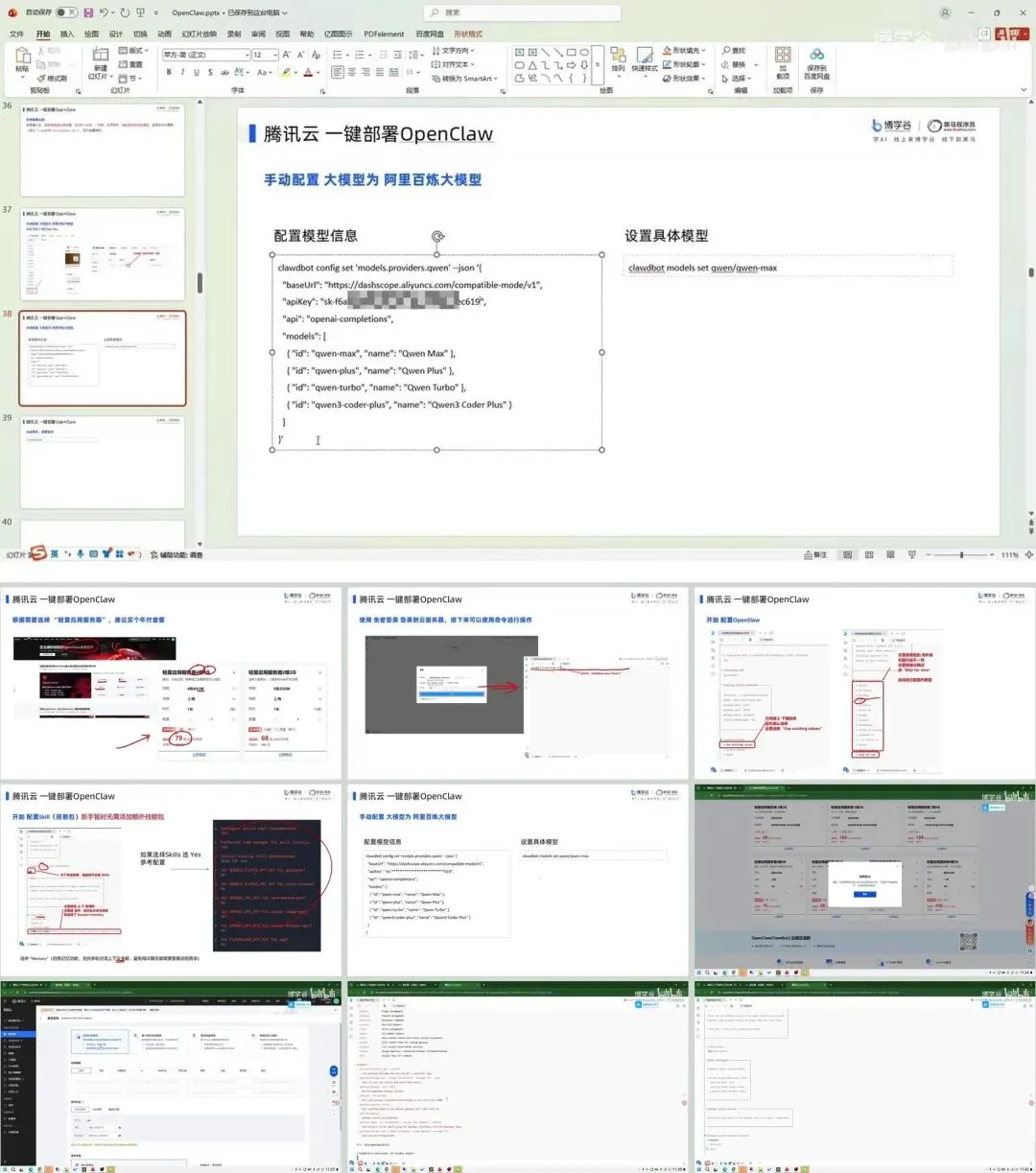The width and height of the screenshot is (1036, 1173).
Task: Increase font size icon
Action: tap(286, 55)
